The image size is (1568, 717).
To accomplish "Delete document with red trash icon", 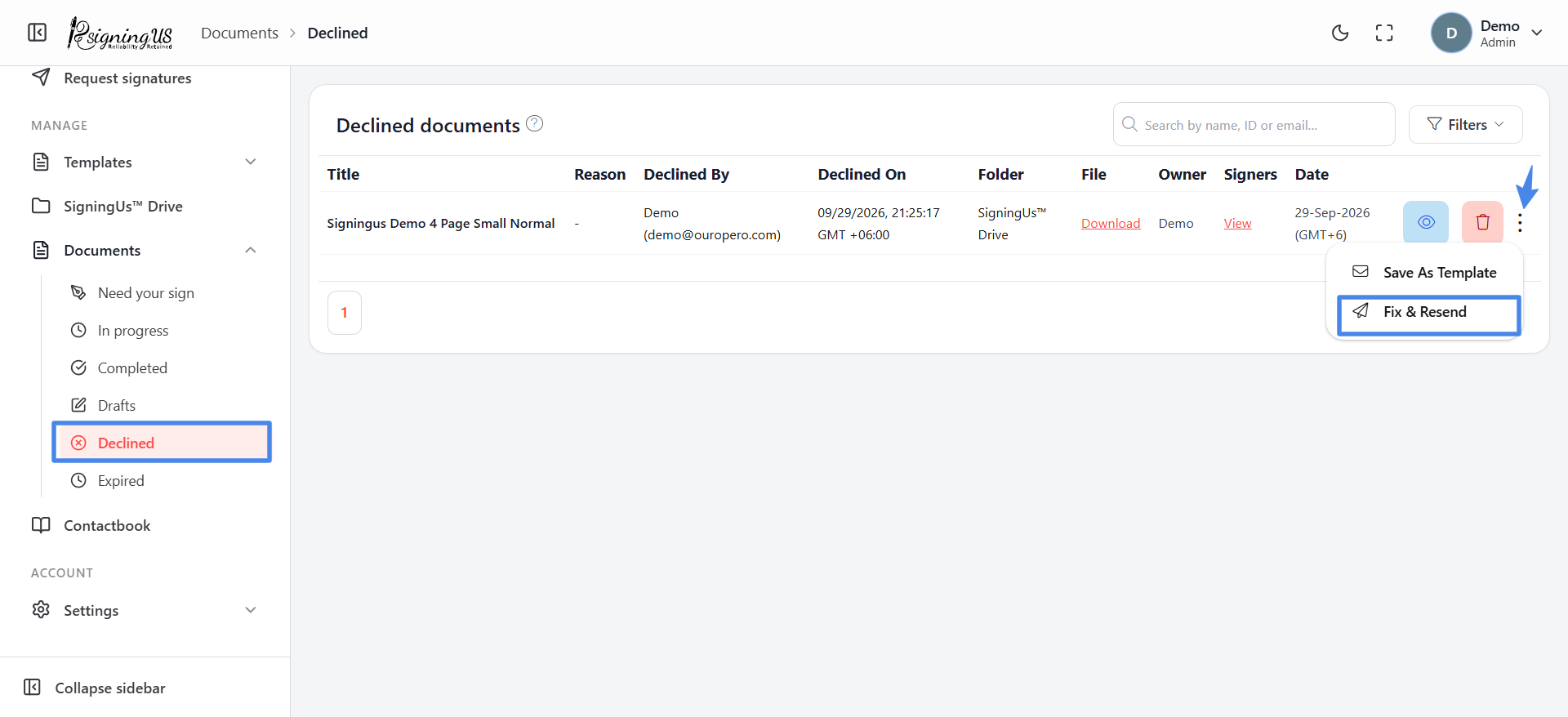I will pyautogui.click(x=1482, y=222).
